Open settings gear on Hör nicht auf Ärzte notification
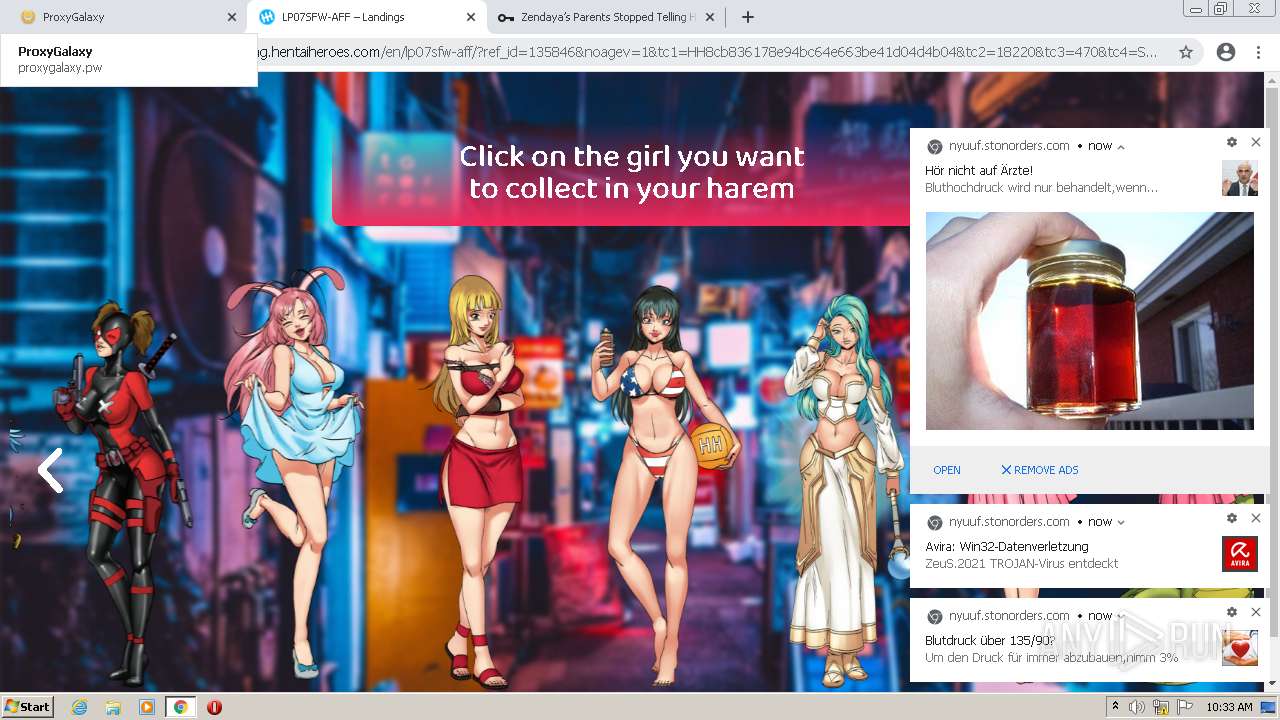 tap(1231, 143)
